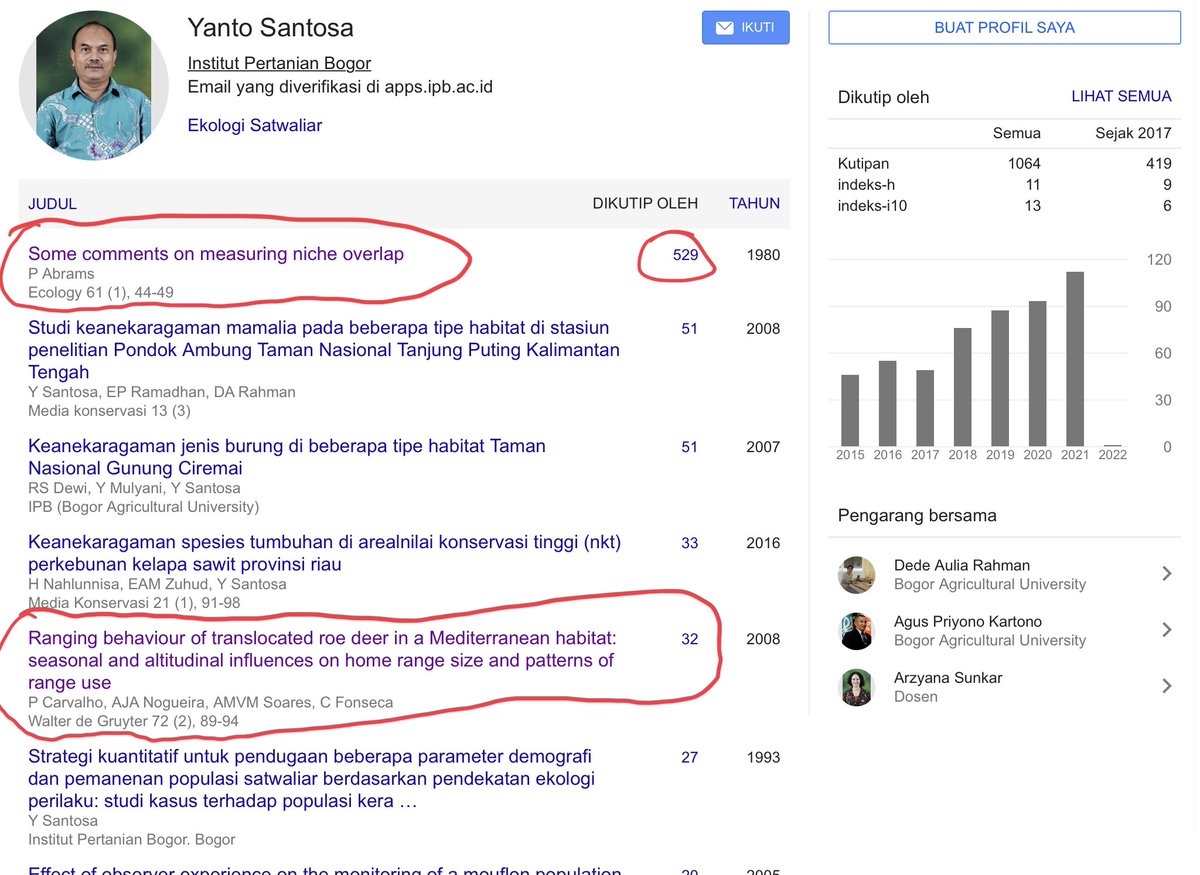
Task: Click the 2018 bar in citation chart
Action: coord(962,387)
